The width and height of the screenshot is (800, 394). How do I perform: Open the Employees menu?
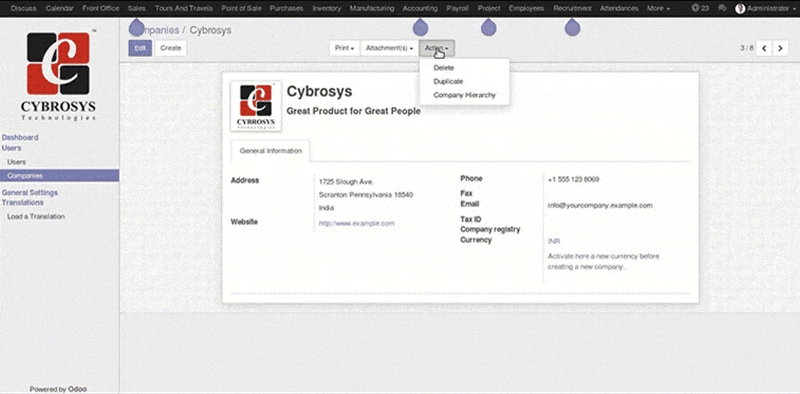[x=527, y=8]
